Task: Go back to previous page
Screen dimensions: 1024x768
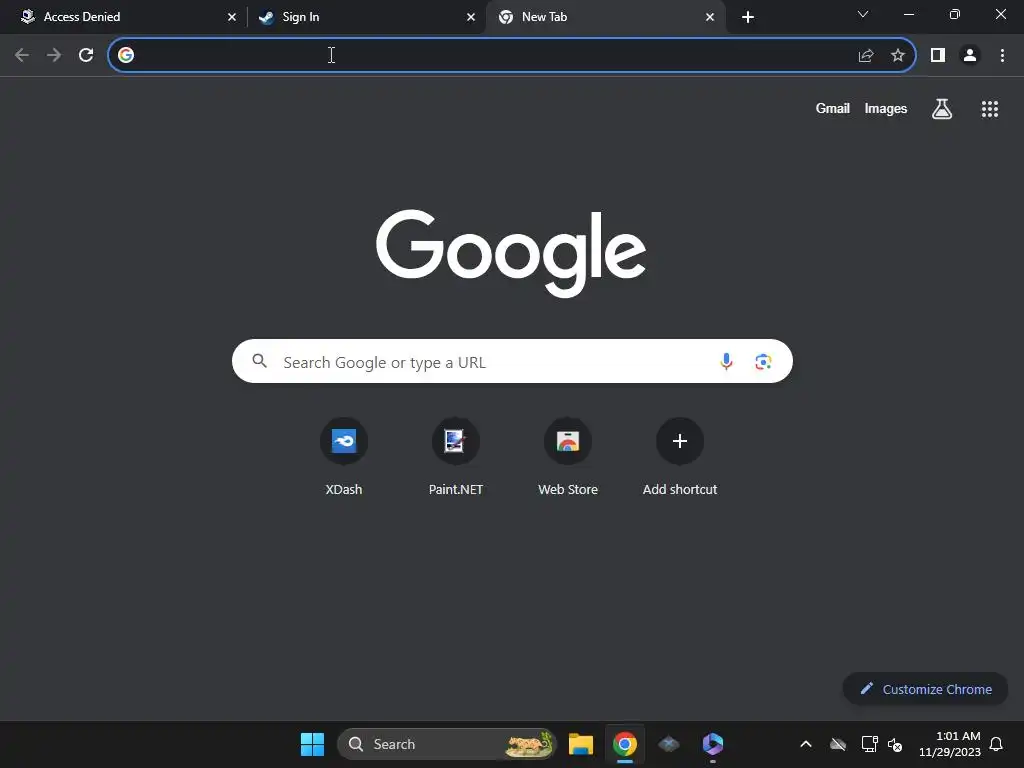Action: (22, 56)
